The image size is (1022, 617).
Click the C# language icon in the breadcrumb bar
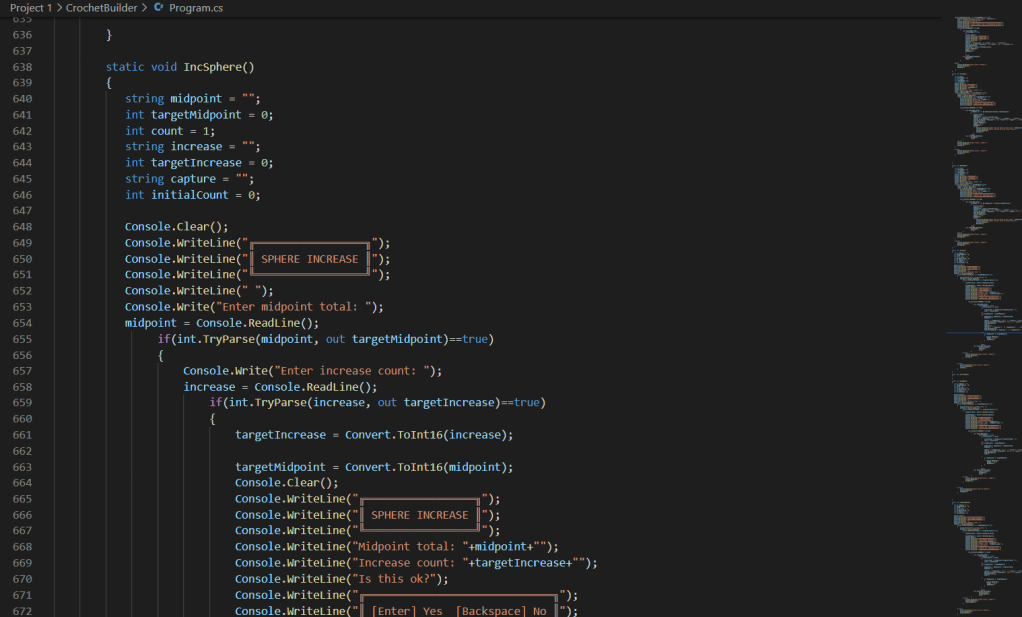click(x=157, y=6)
